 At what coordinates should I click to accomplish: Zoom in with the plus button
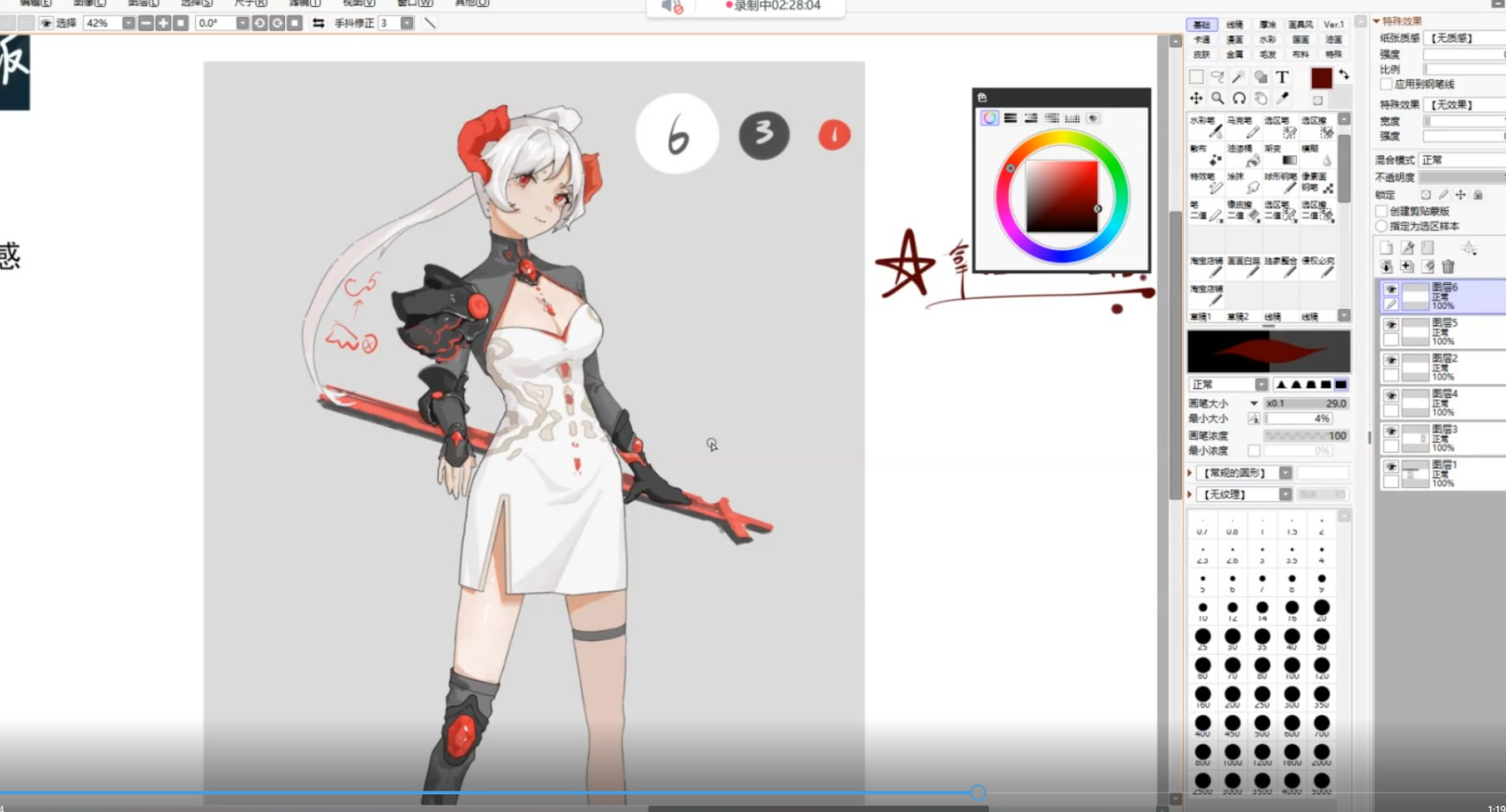click(163, 23)
